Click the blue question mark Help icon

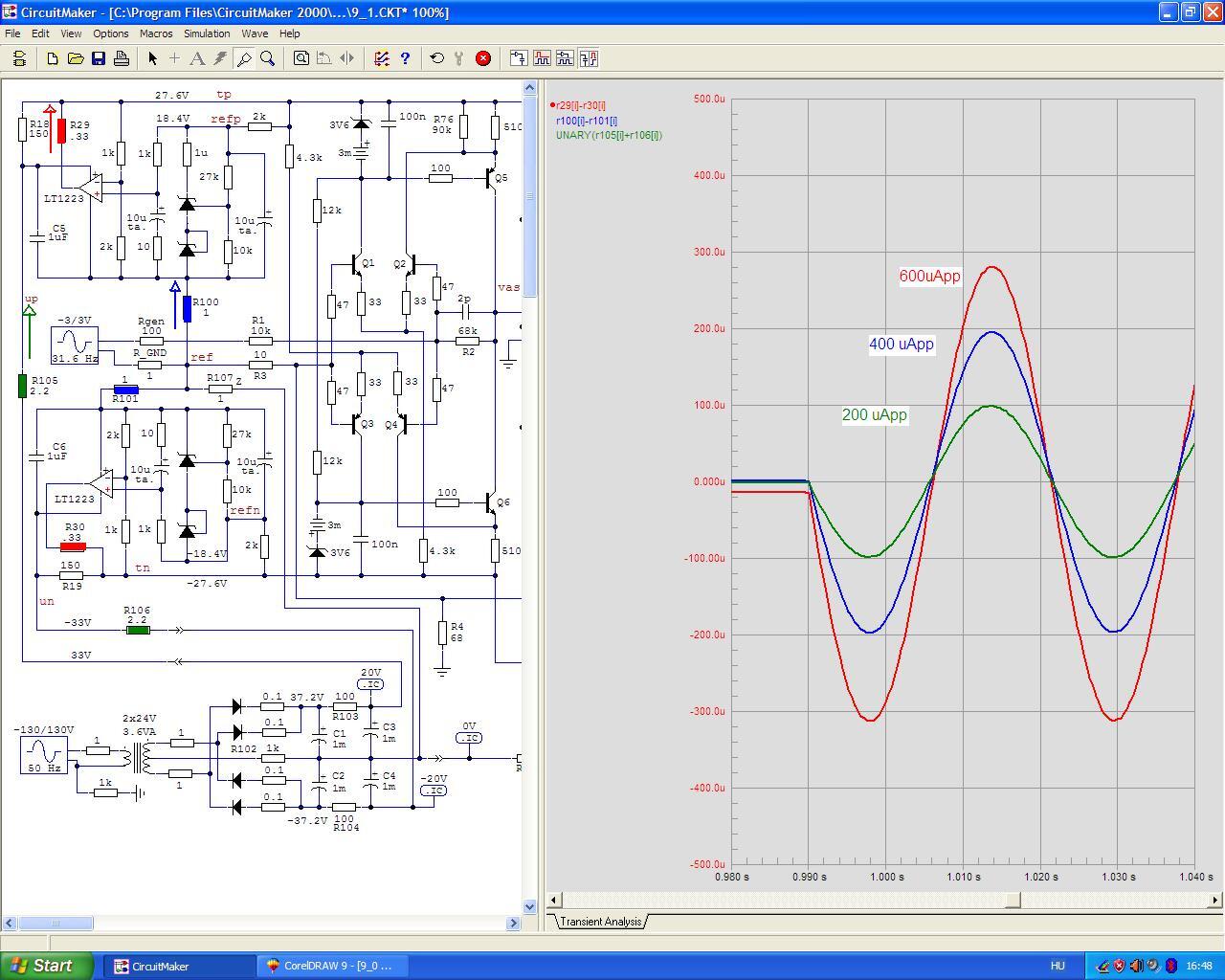tap(405, 58)
